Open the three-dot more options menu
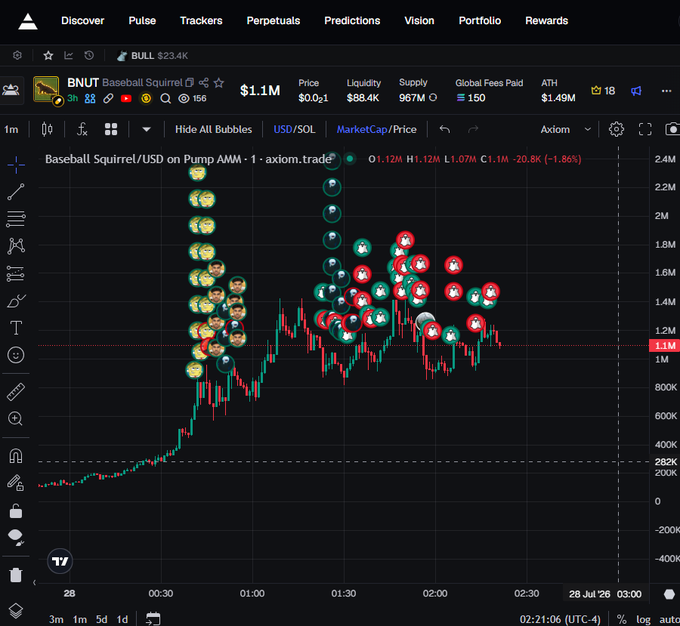 pos(667,91)
